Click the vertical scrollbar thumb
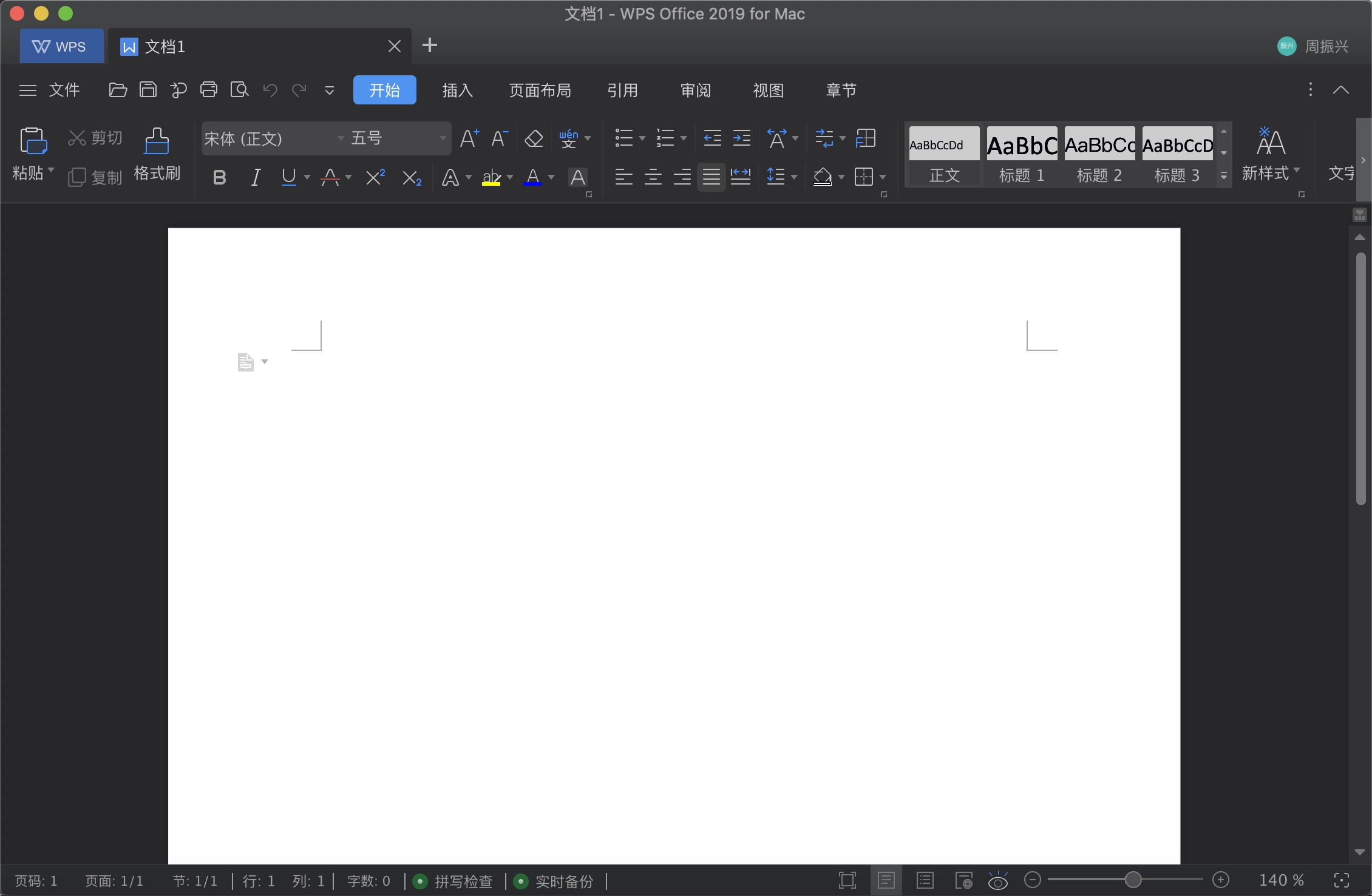 coord(1360,378)
